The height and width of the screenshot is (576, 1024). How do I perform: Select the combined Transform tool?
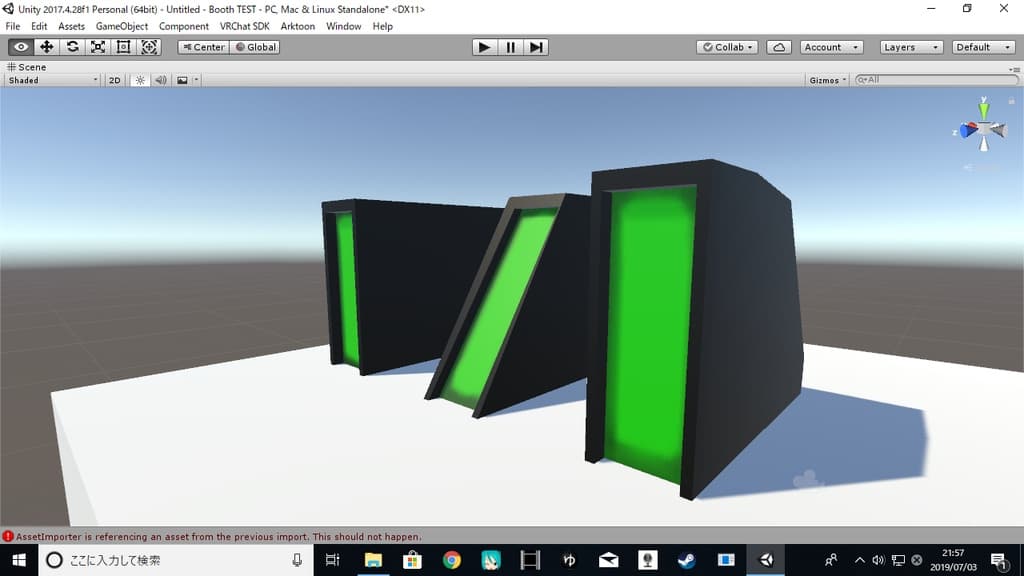150,47
